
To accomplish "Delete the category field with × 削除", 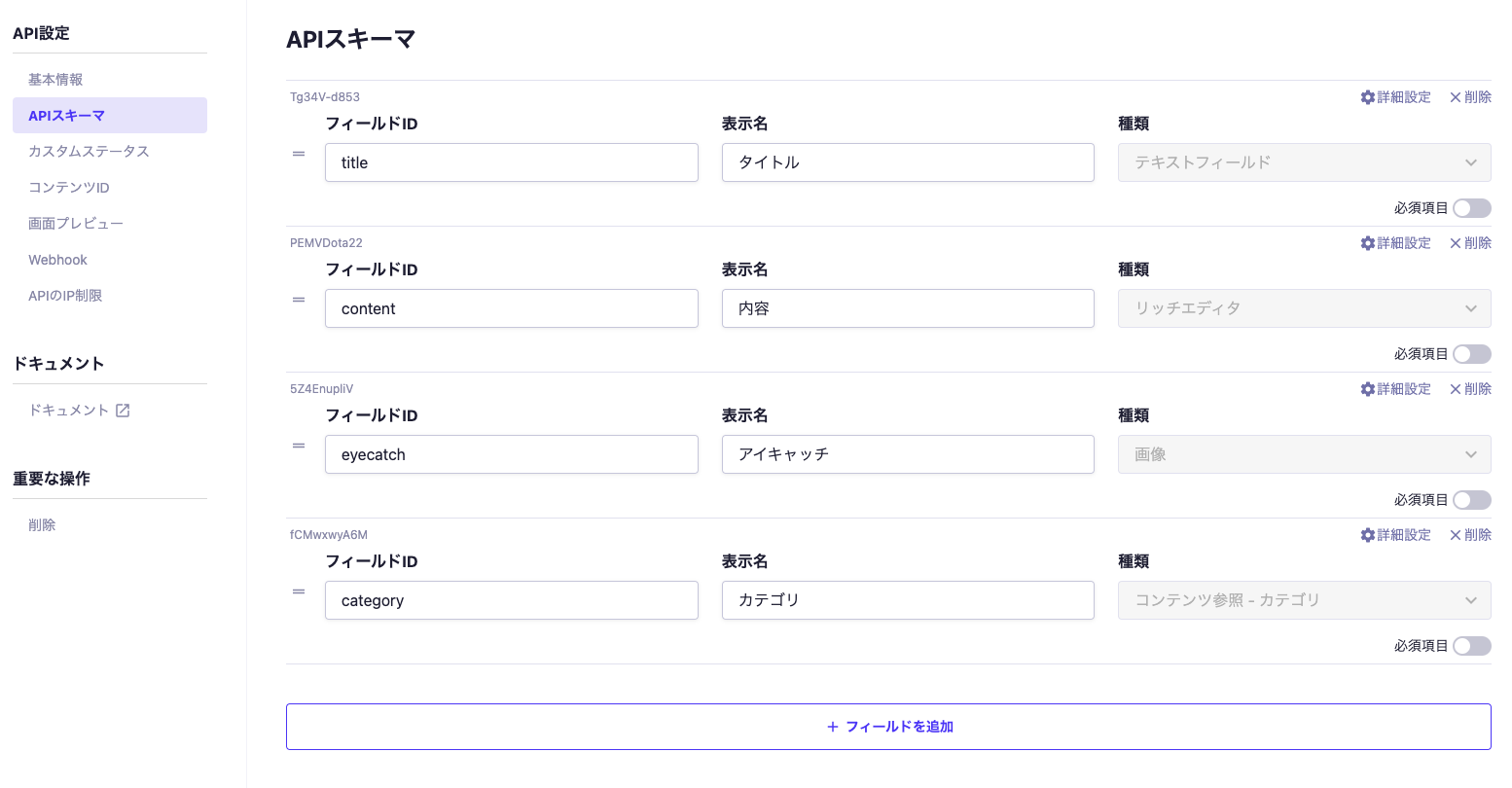I will pyautogui.click(x=1470, y=535).
